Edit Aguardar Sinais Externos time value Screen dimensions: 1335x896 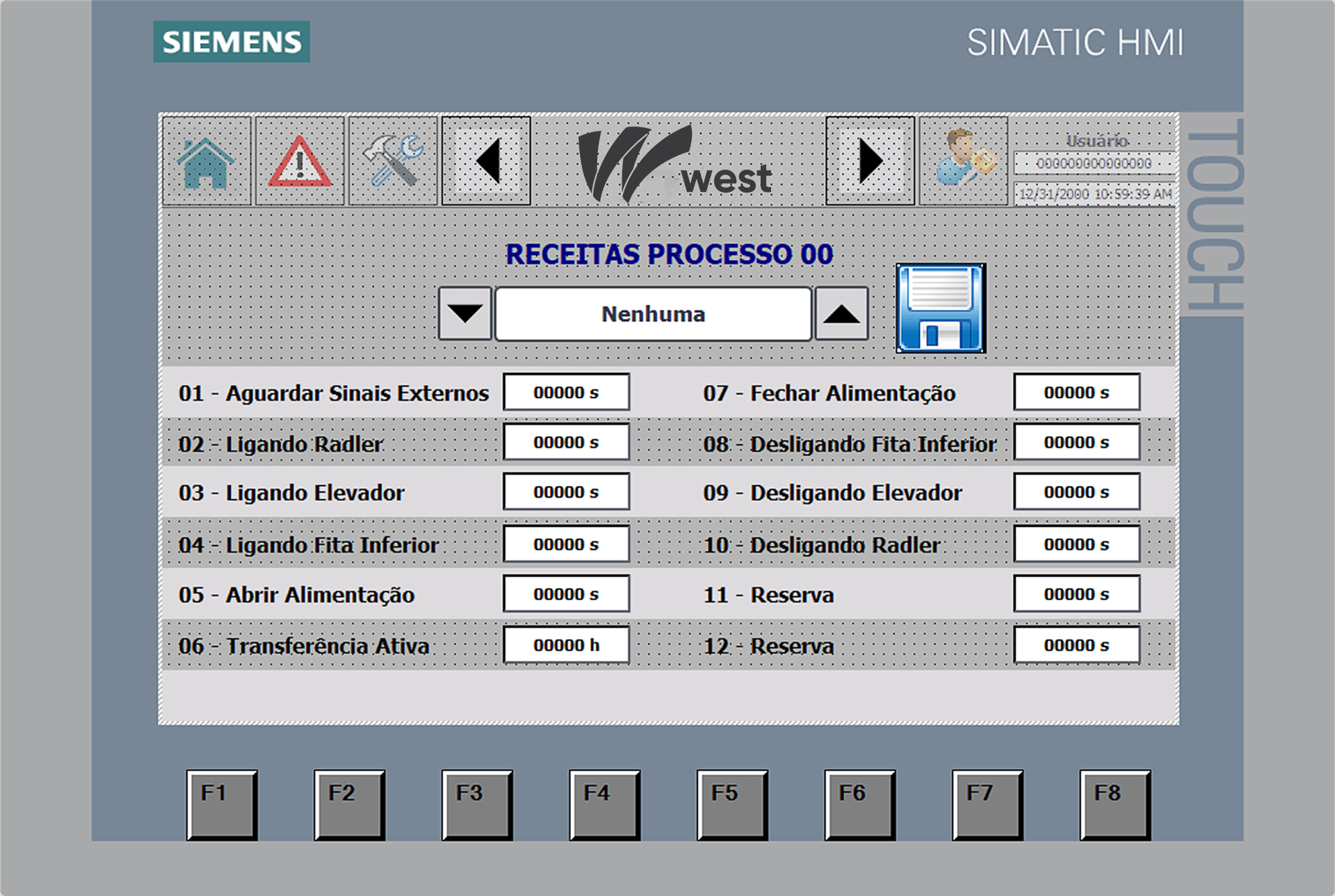[x=566, y=393]
